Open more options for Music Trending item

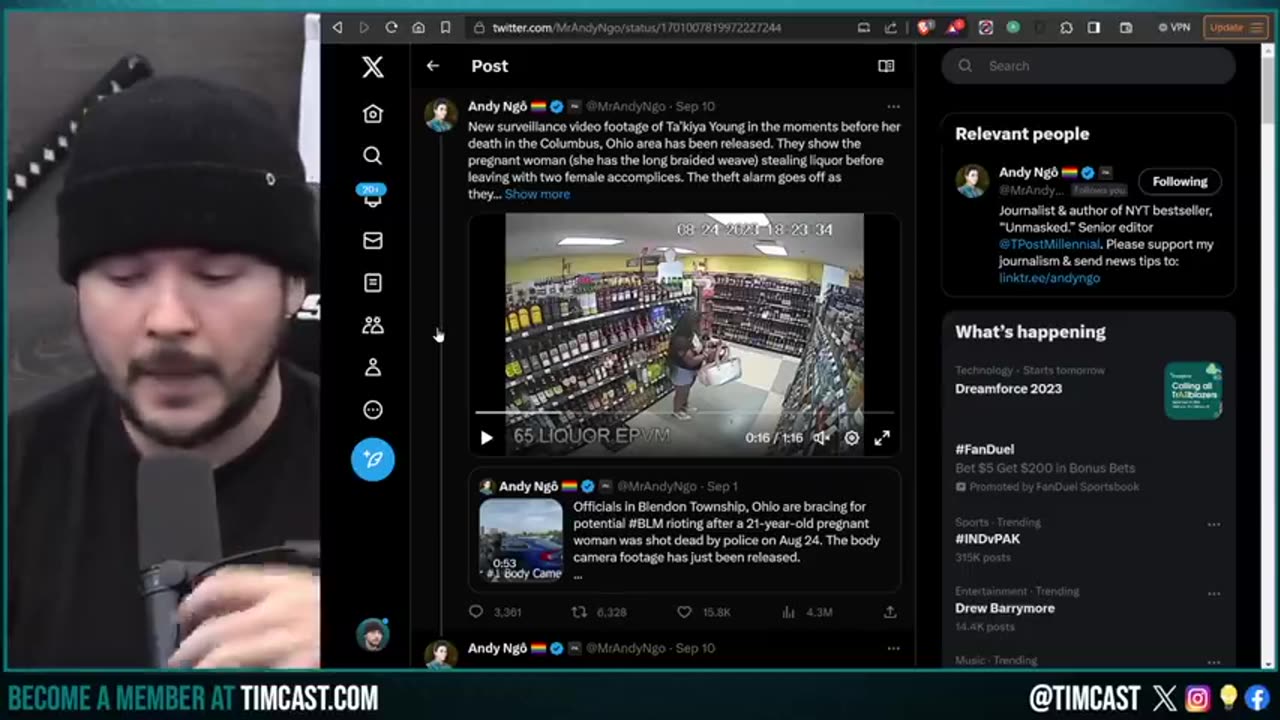click(1213, 661)
